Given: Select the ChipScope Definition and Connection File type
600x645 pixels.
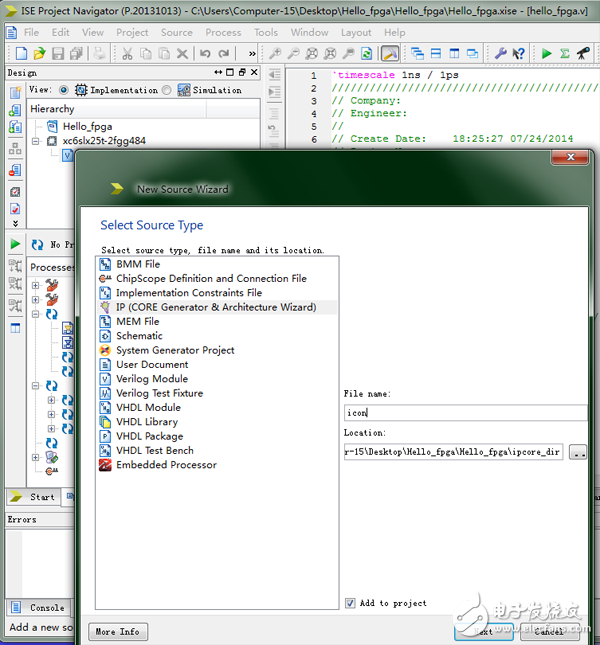Looking at the screenshot, I should pyautogui.click(x=211, y=279).
